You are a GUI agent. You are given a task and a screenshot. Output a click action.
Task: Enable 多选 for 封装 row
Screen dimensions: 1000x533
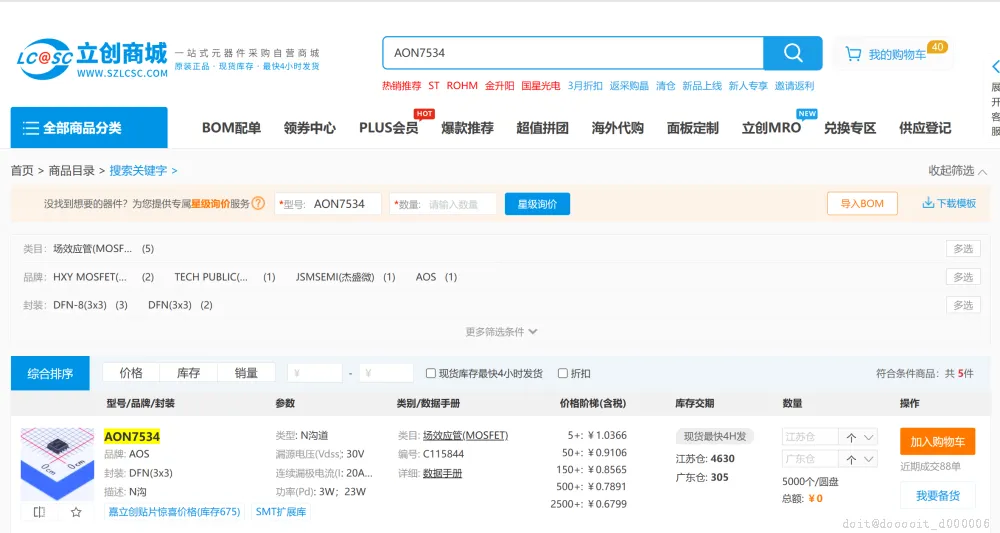(963, 305)
